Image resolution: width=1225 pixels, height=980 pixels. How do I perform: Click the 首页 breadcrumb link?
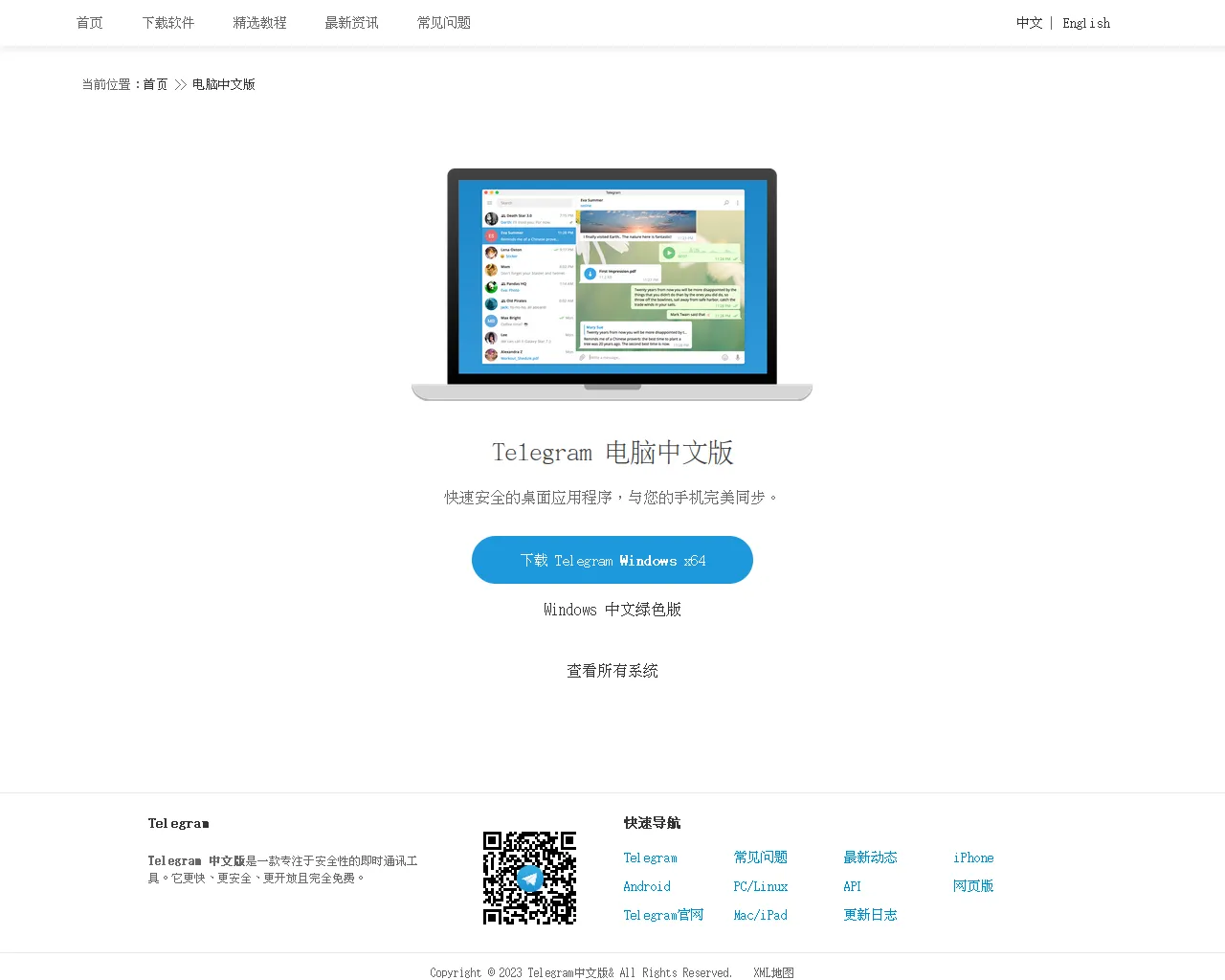tap(155, 84)
